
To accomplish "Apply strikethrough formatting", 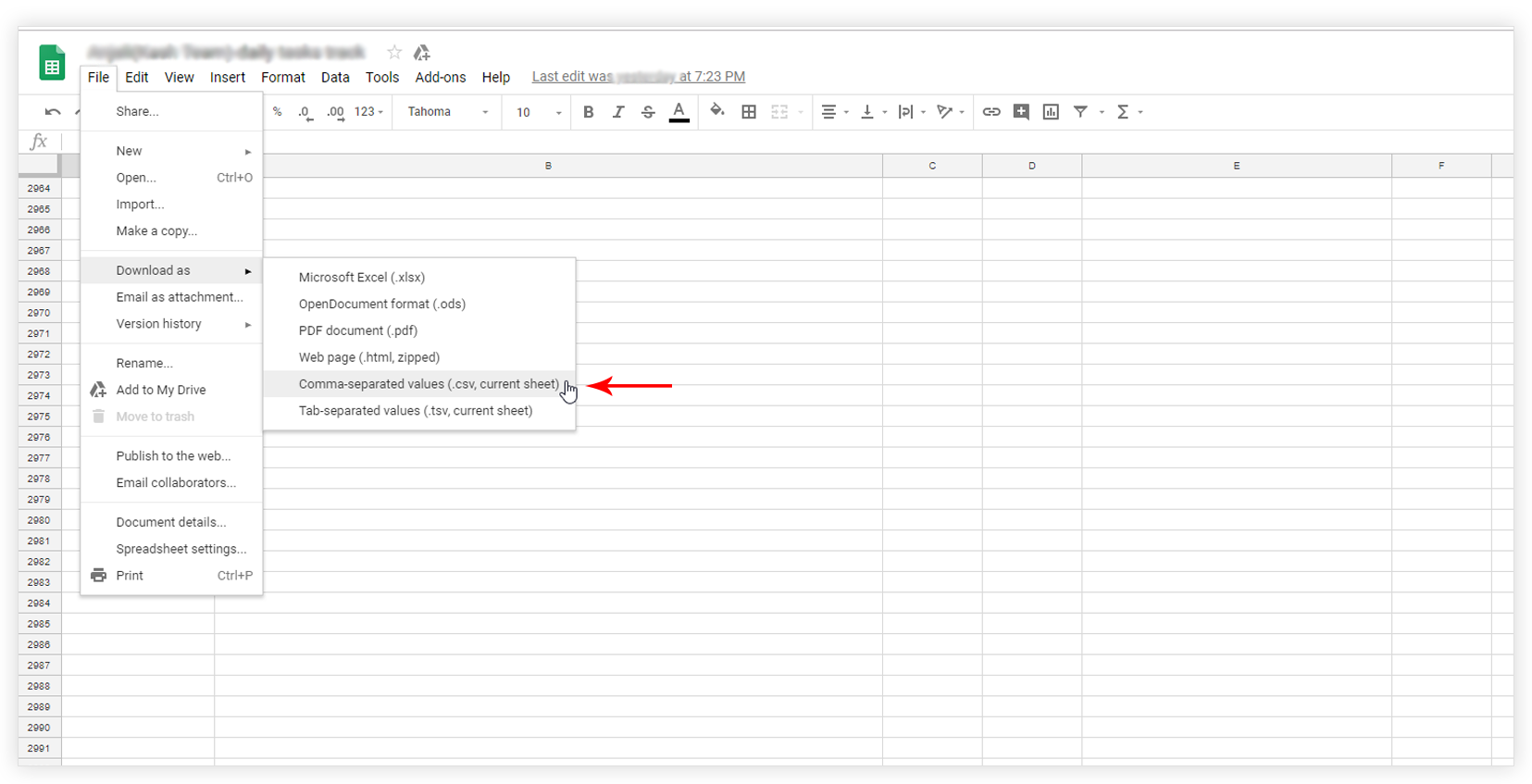I will [648, 112].
